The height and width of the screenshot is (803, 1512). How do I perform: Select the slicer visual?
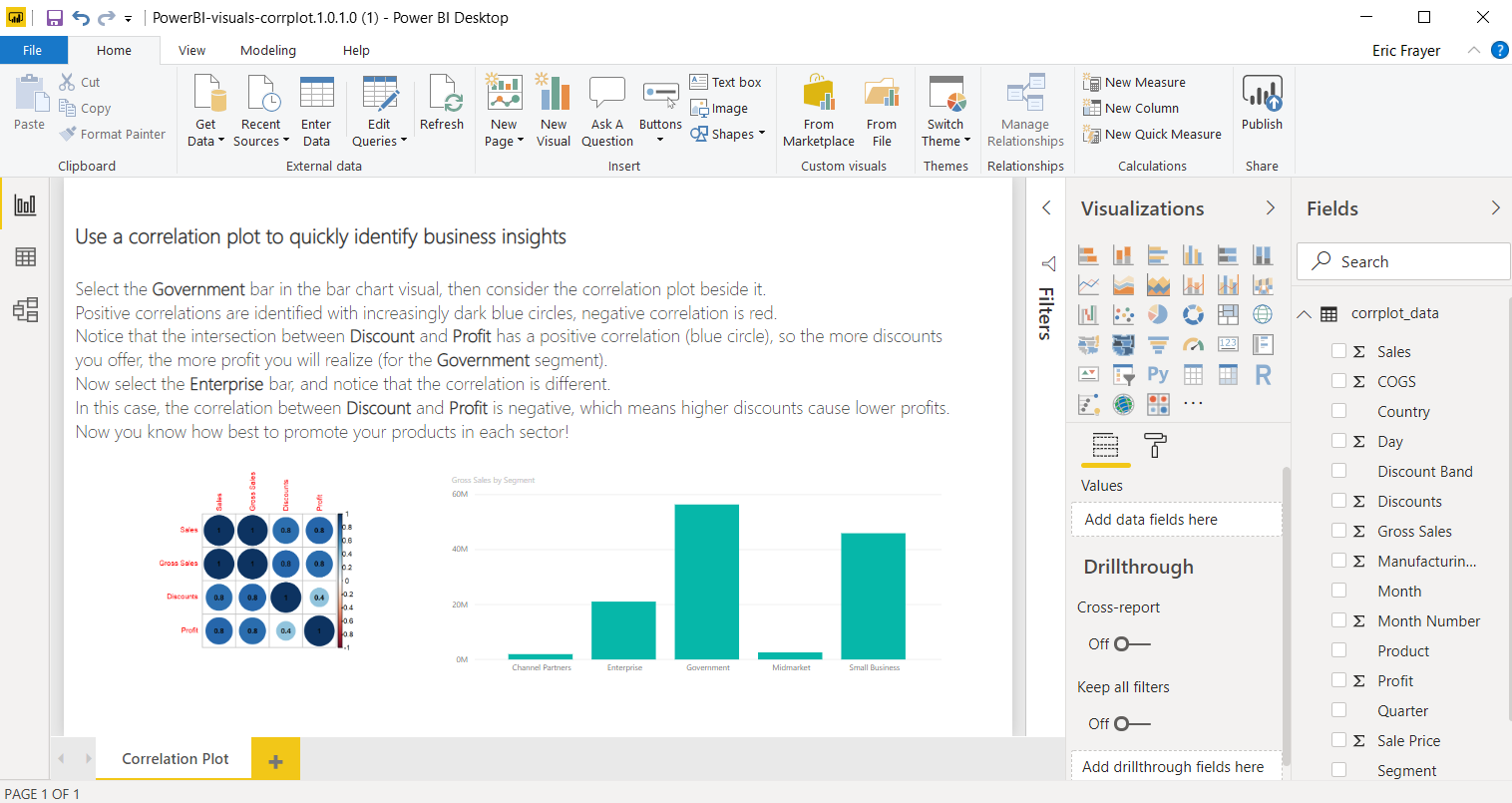coord(1123,374)
